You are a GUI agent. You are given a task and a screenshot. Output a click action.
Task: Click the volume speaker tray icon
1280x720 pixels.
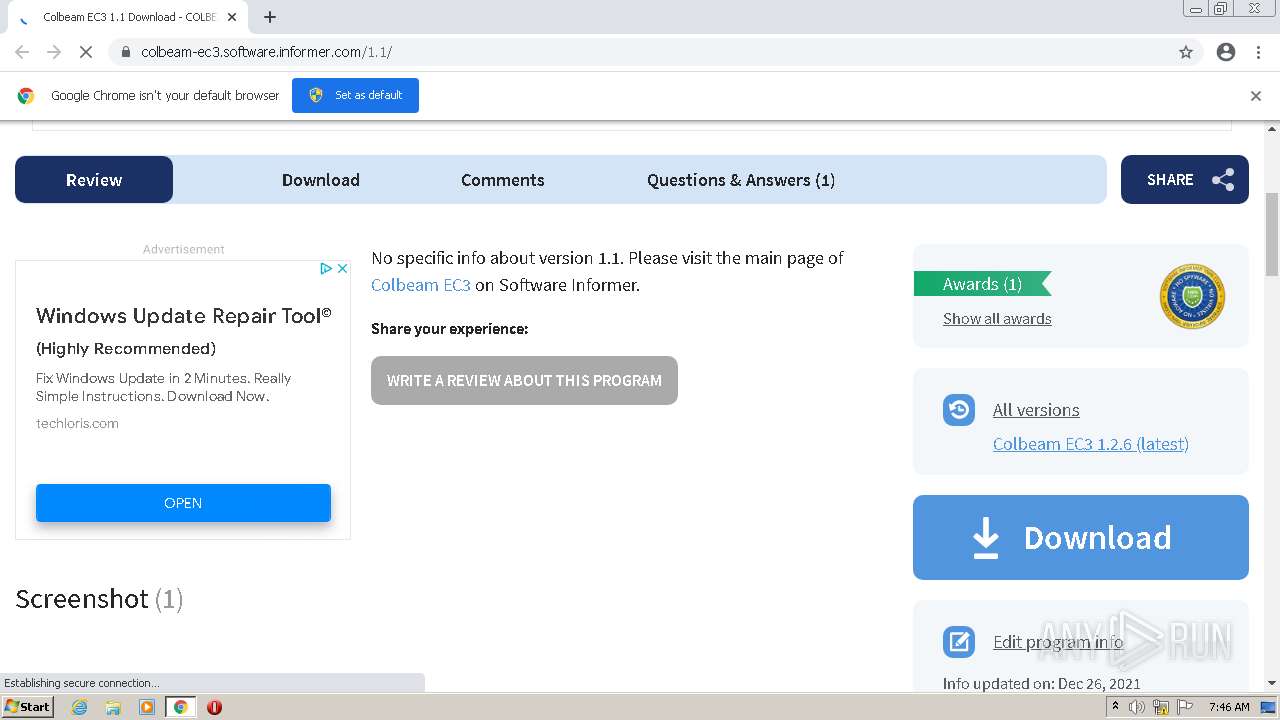pyautogui.click(x=1137, y=707)
